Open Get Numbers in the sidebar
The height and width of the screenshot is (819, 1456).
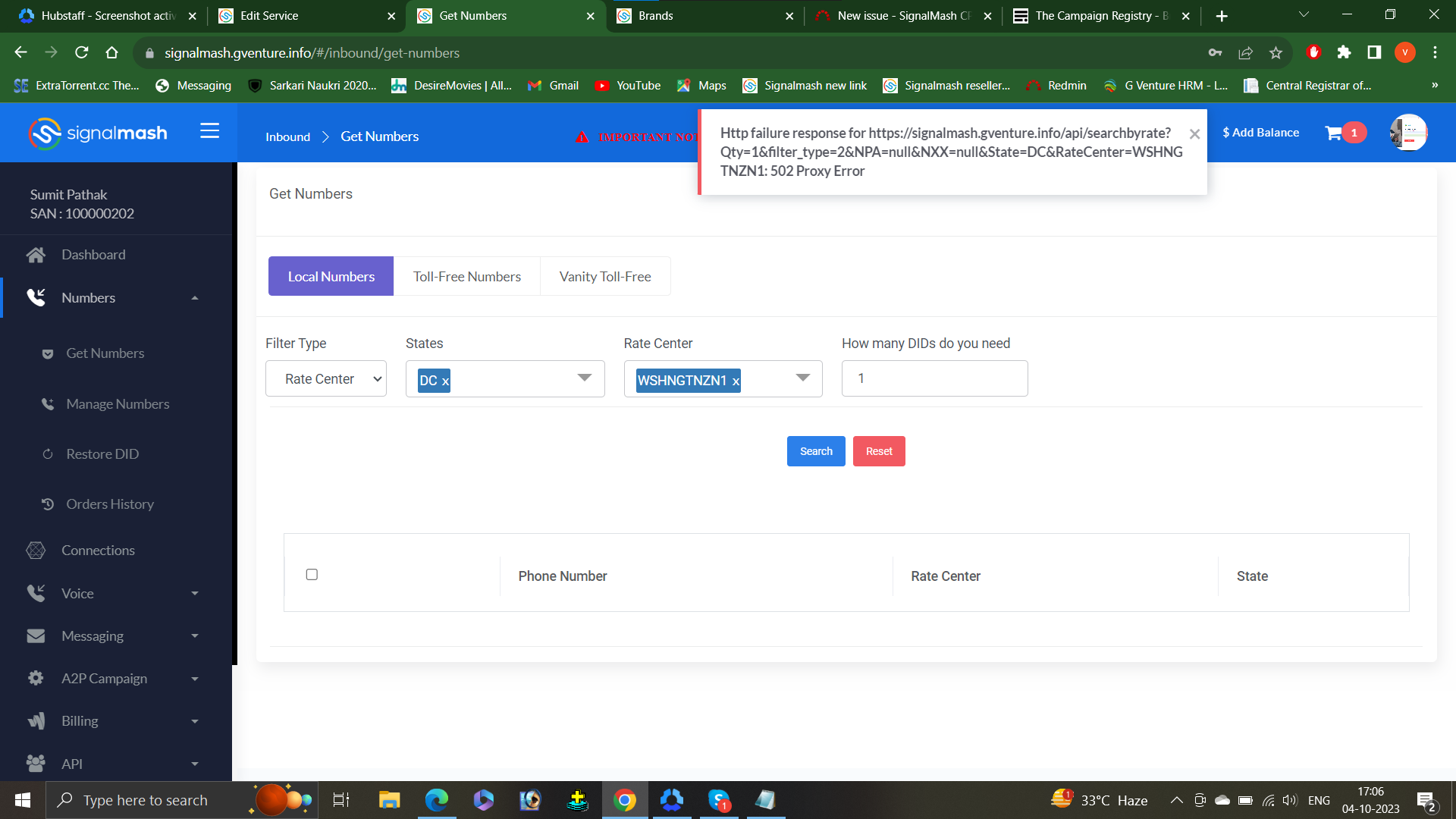[x=105, y=353]
